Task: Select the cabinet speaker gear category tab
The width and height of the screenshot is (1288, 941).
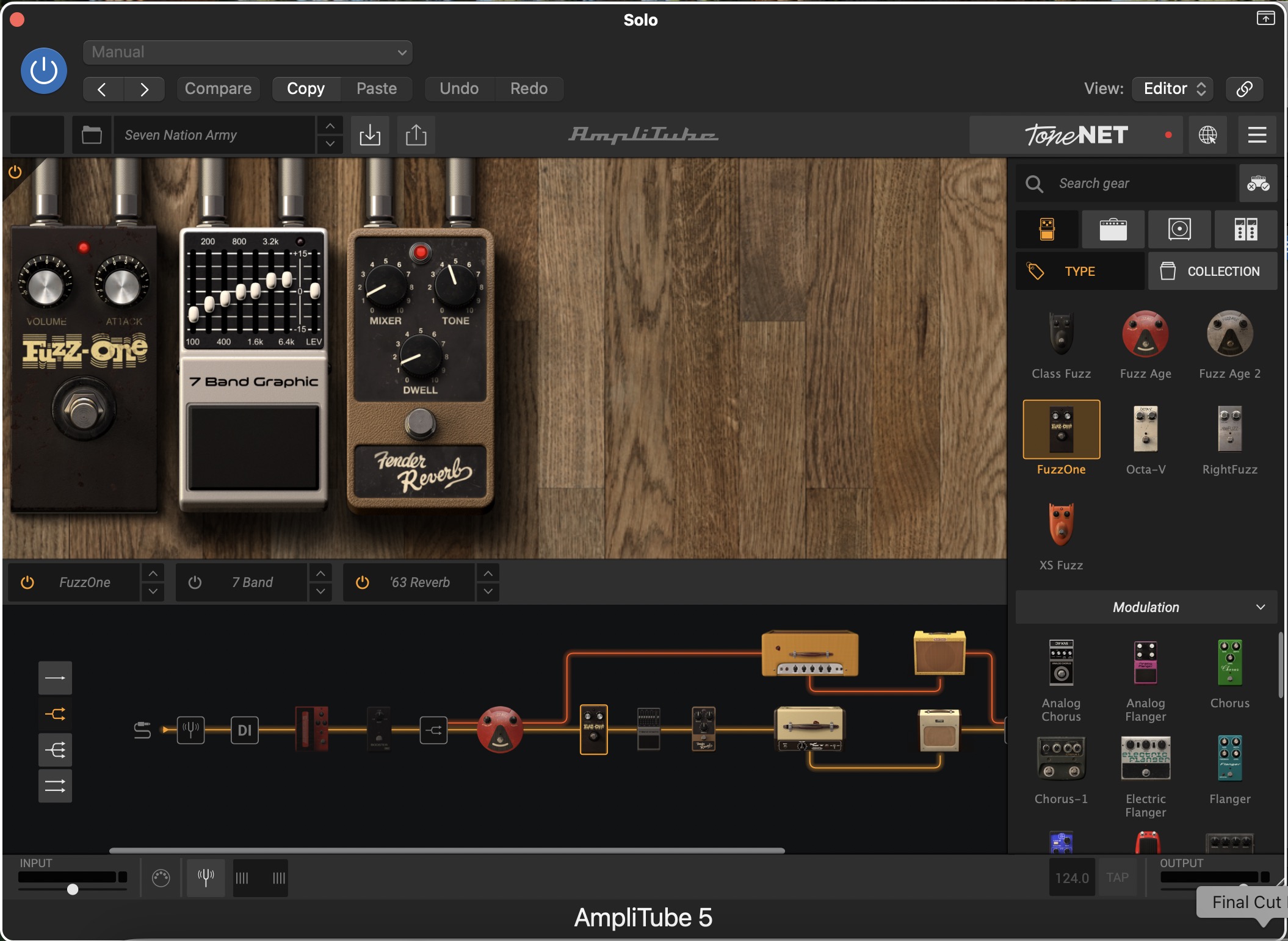Action: [1179, 229]
